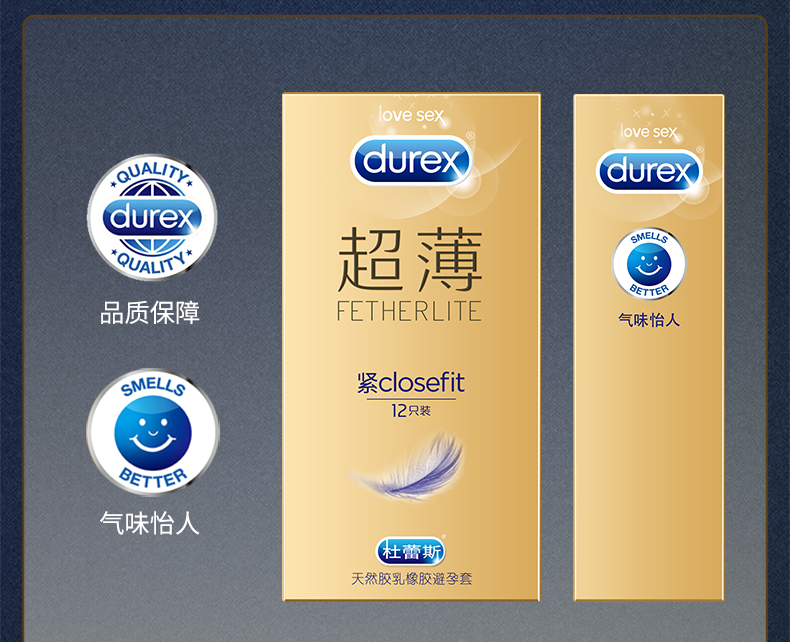
Task: Click the 紧closefit label
Action: 411,383
